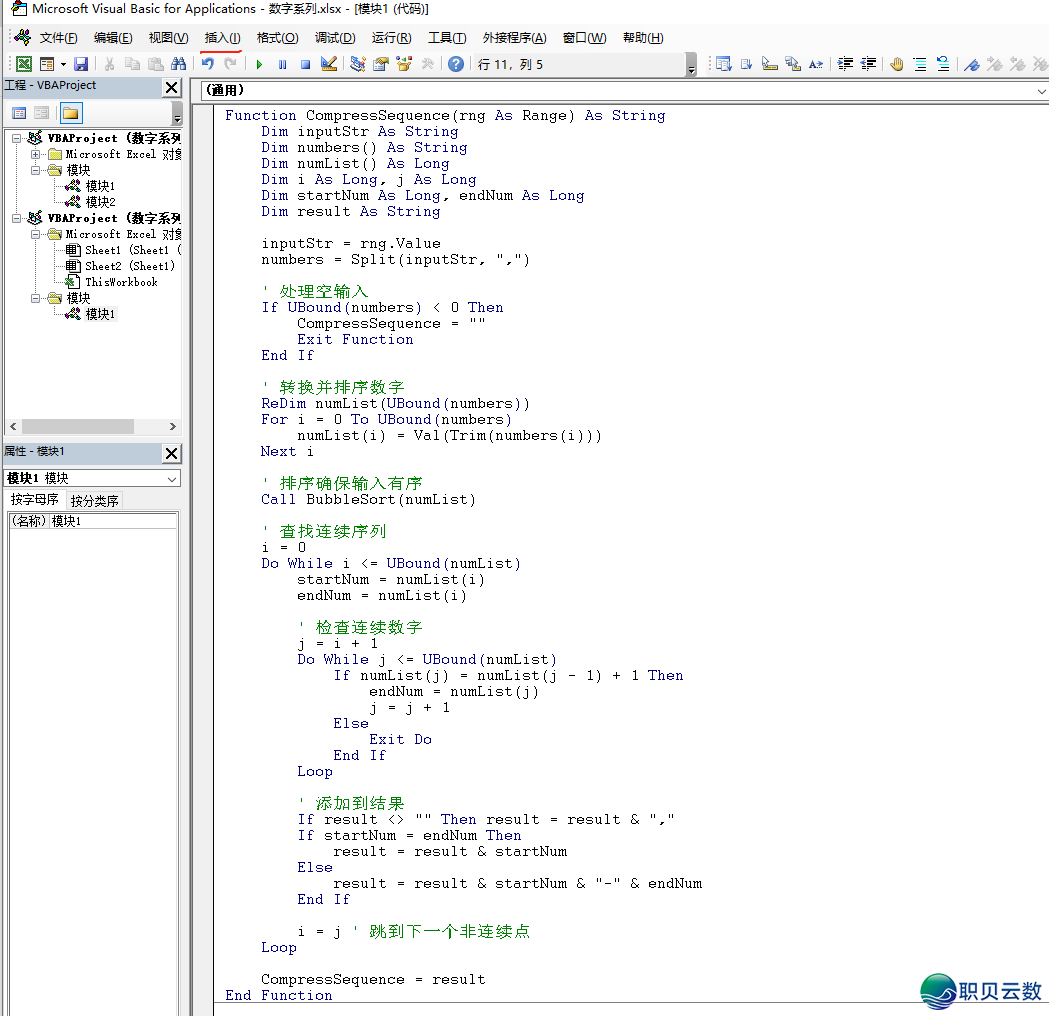
Task: Stop execution with the Reset square button
Action: click(x=305, y=64)
